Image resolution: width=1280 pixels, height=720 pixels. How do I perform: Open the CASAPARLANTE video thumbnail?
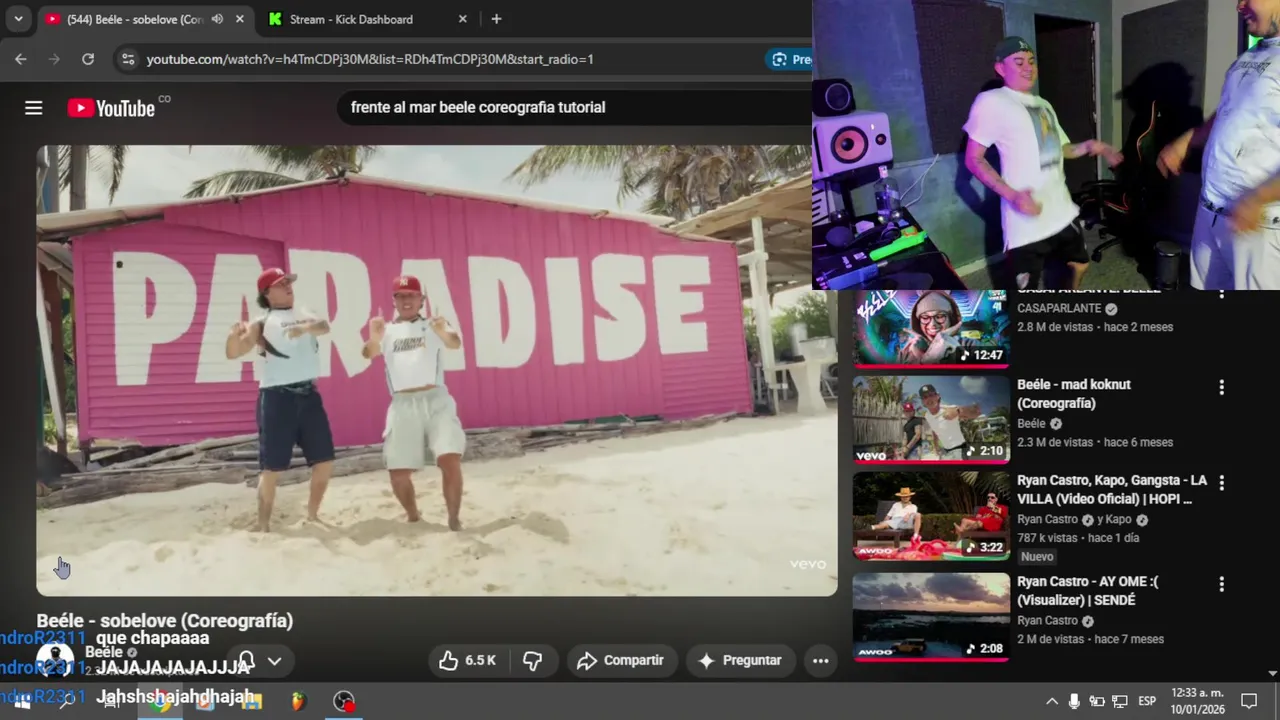click(x=931, y=327)
